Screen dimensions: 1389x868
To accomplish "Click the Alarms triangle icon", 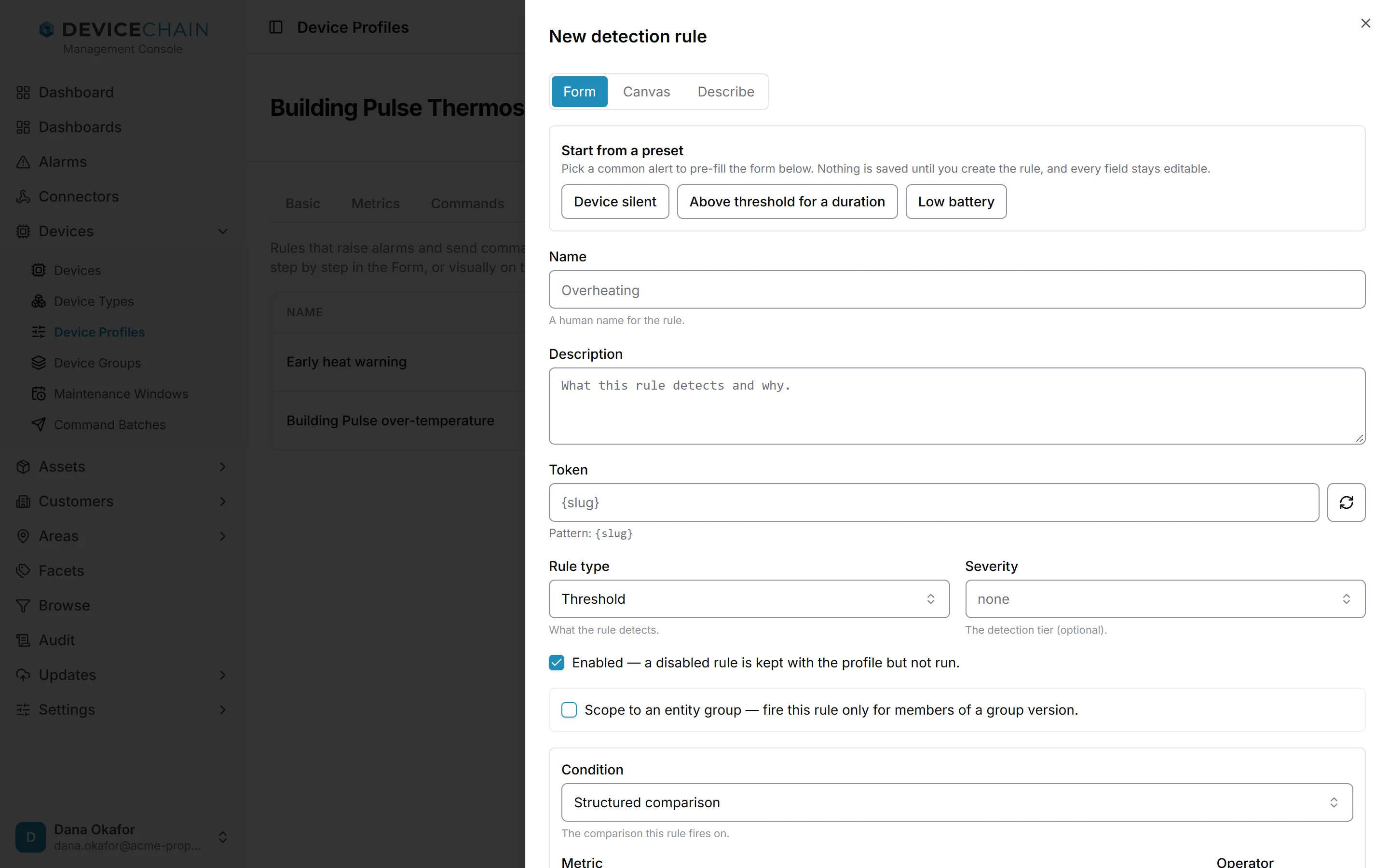I will coord(23,162).
